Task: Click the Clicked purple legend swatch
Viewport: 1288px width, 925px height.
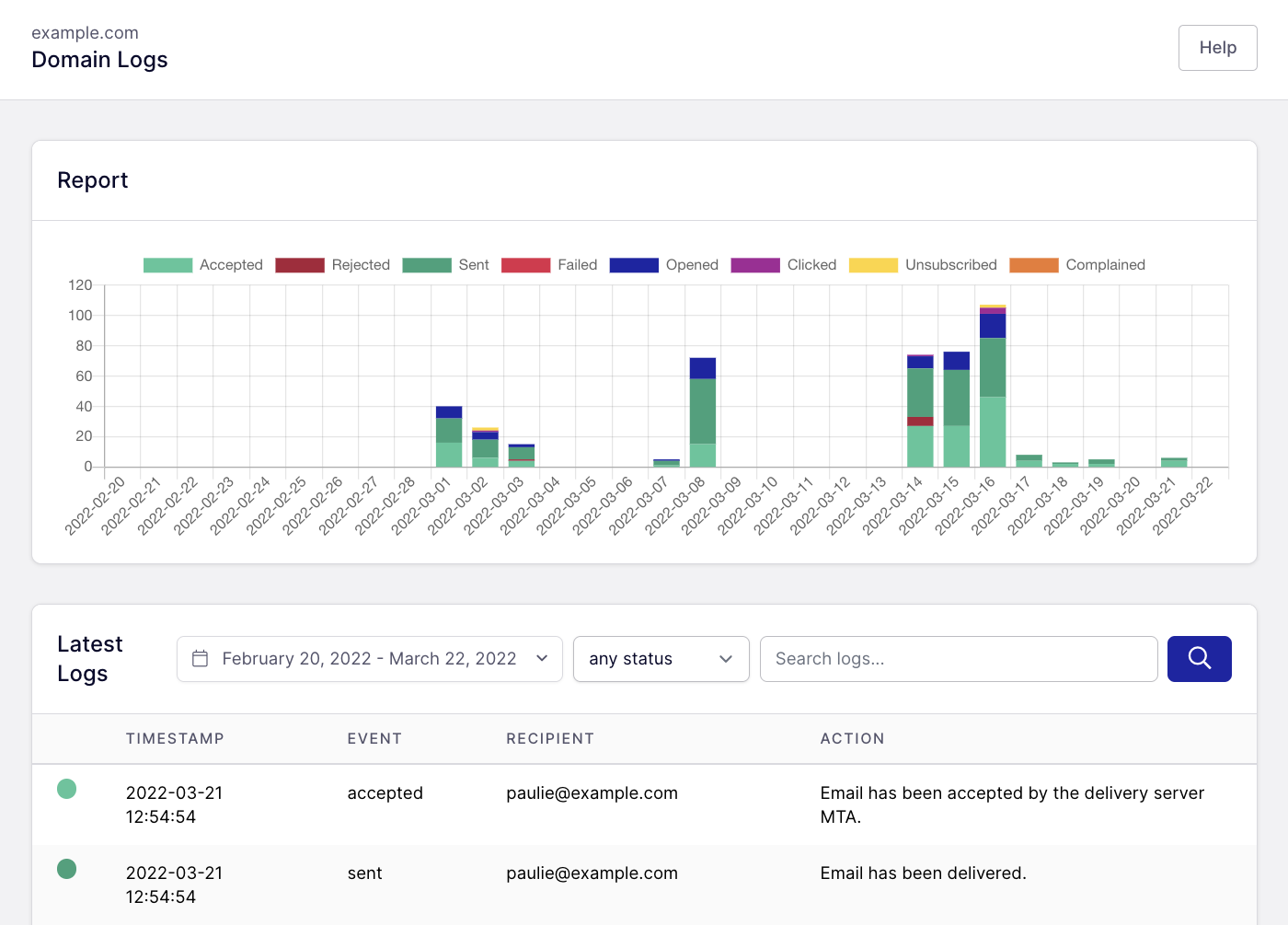Action: (755, 265)
